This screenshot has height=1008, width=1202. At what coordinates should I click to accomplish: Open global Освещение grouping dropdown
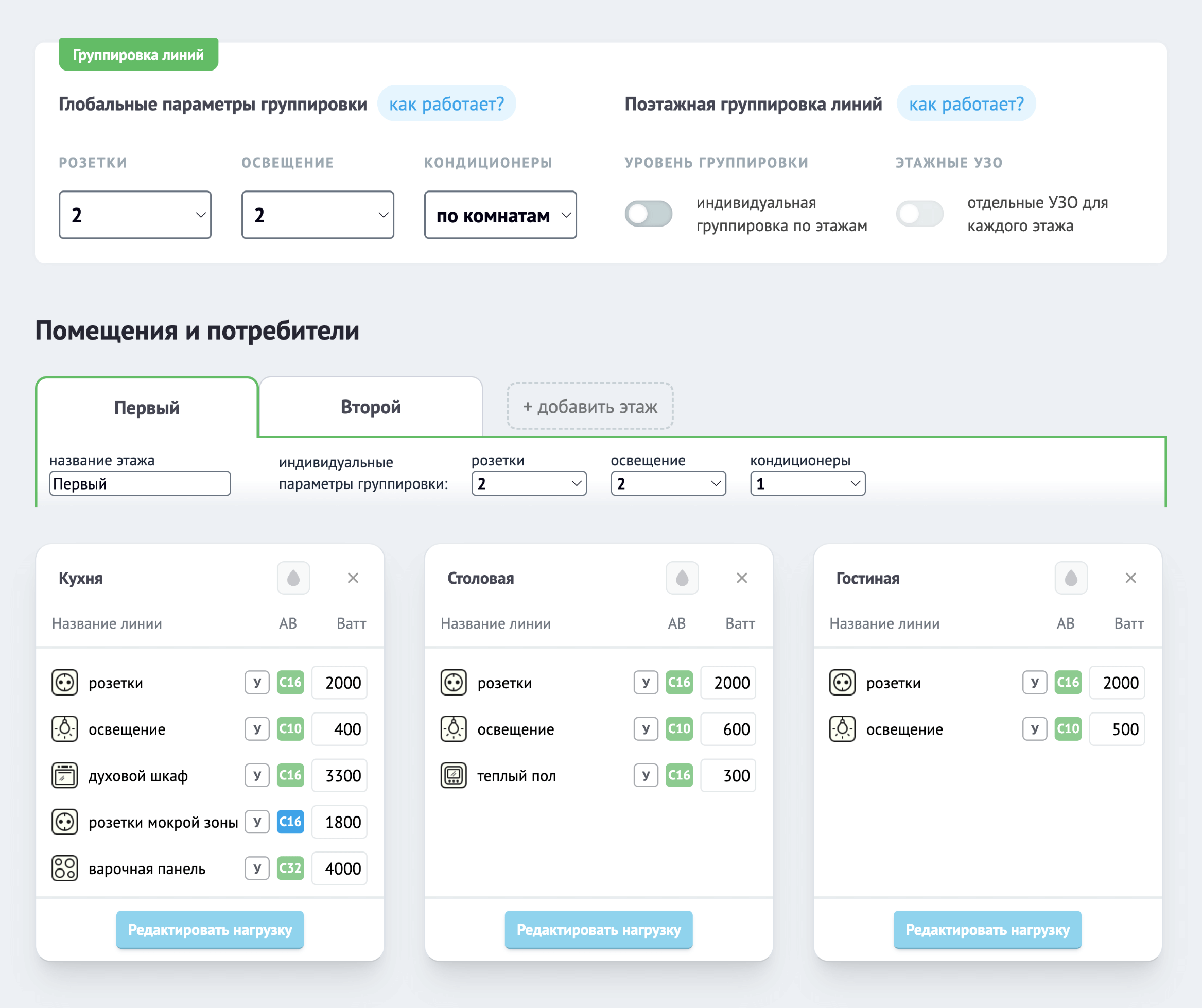point(318,215)
